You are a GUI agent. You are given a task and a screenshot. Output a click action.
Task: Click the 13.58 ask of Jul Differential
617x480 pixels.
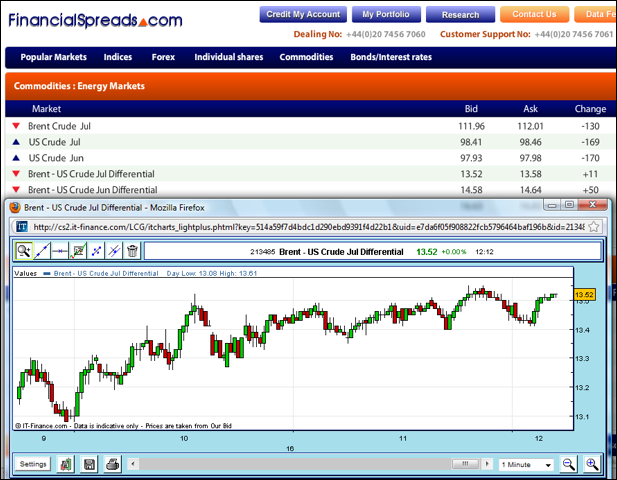point(530,174)
